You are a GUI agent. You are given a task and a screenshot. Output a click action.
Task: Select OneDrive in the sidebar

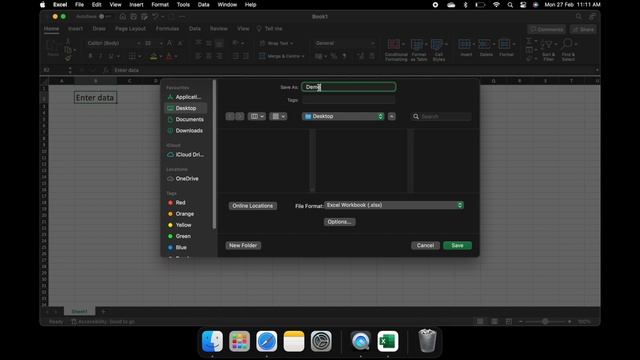tap(185, 179)
